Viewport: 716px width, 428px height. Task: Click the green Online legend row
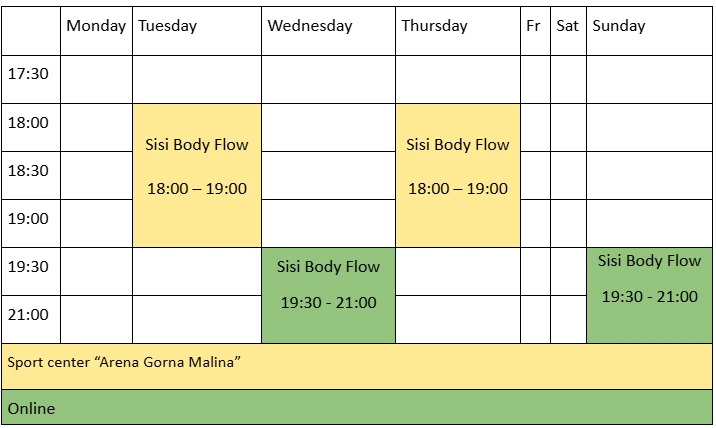[x=357, y=407]
